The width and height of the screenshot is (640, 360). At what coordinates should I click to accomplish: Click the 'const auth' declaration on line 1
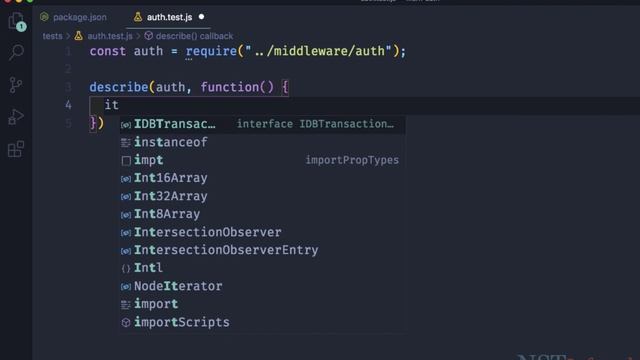(126, 51)
